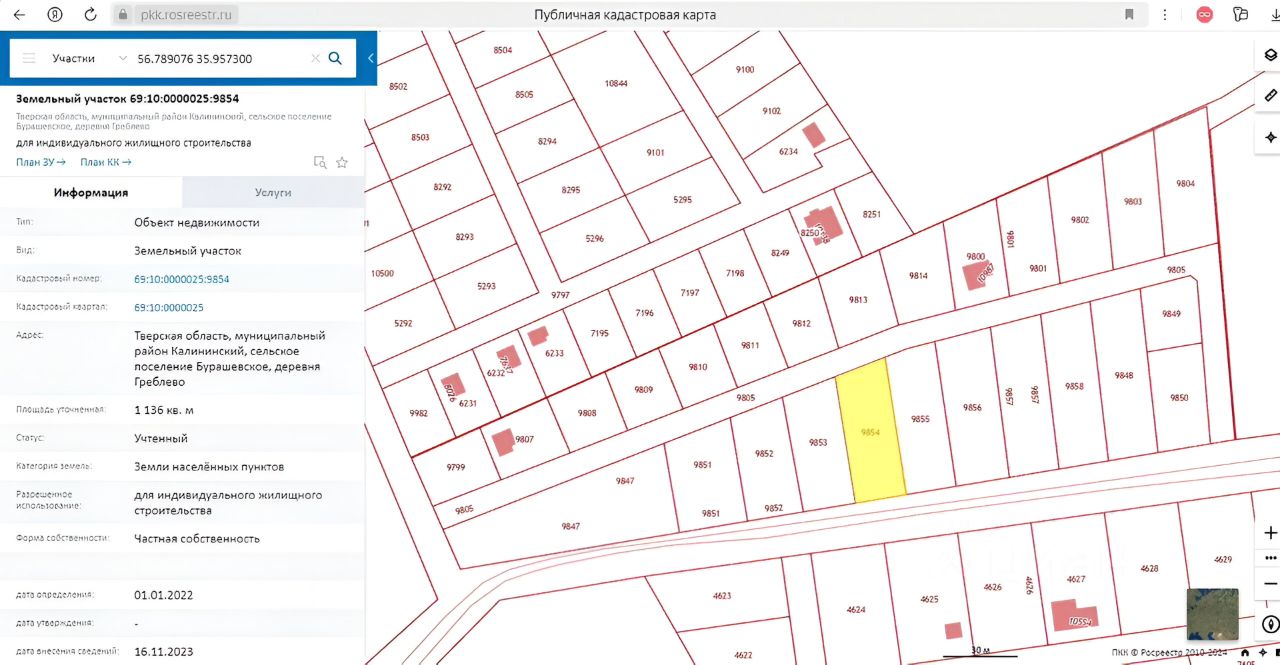The image size is (1280, 665).
Task: Select parcel 5293 on the map
Action: coord(486,286)
